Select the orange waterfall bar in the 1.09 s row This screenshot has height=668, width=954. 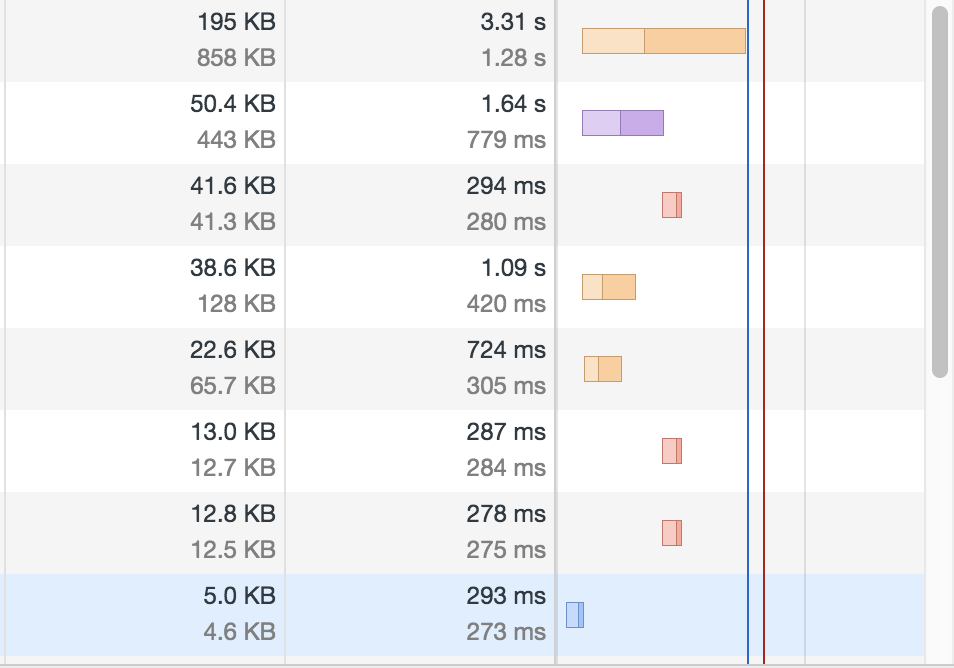(x=608, y=287)
